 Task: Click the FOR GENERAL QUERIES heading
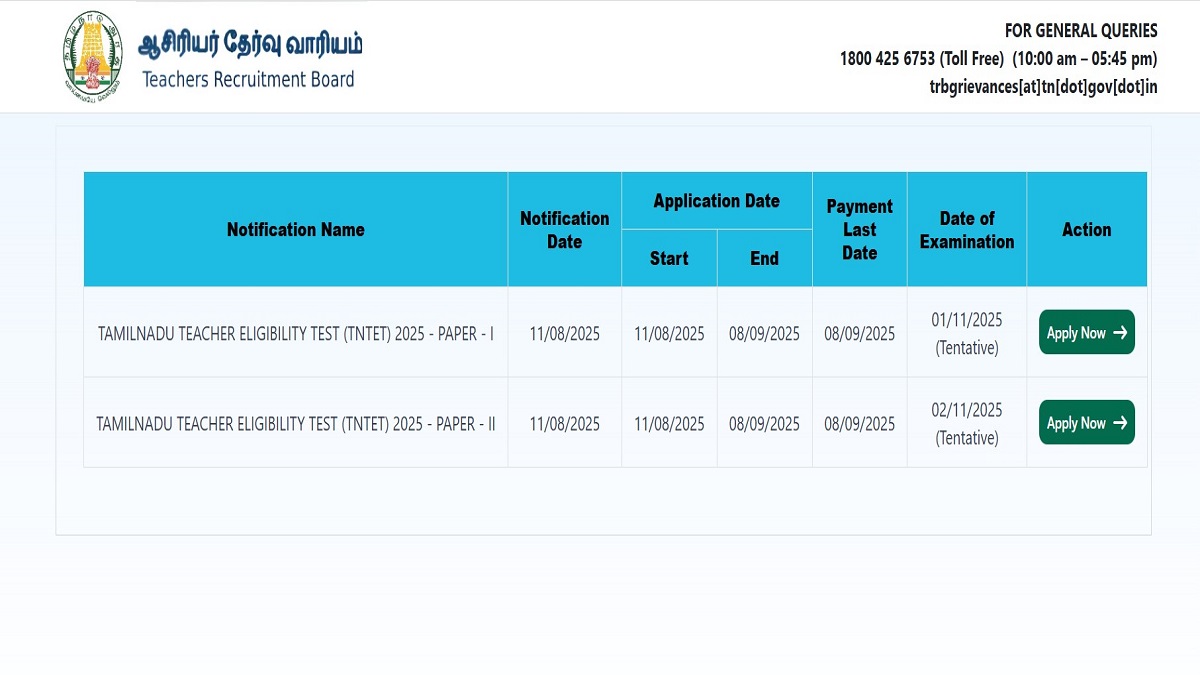1081,31
